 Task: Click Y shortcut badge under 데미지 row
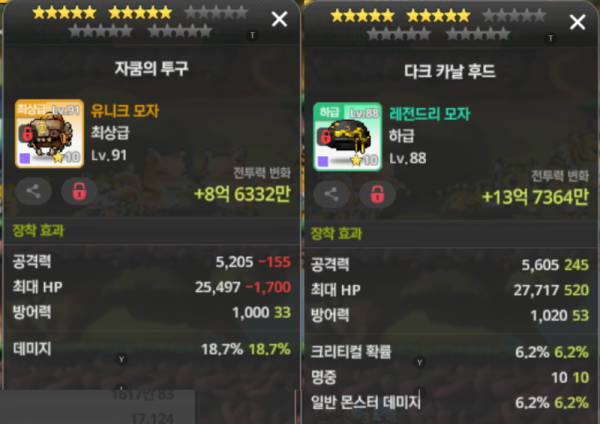[121, 359]
